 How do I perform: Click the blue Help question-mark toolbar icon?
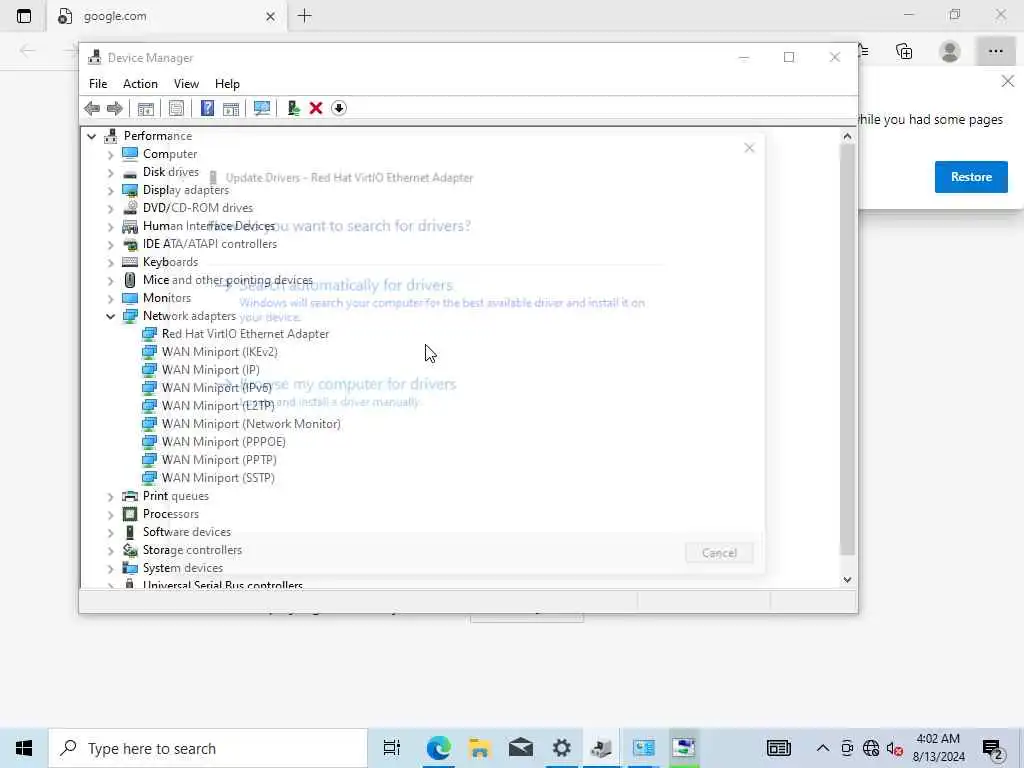(207, 108)
